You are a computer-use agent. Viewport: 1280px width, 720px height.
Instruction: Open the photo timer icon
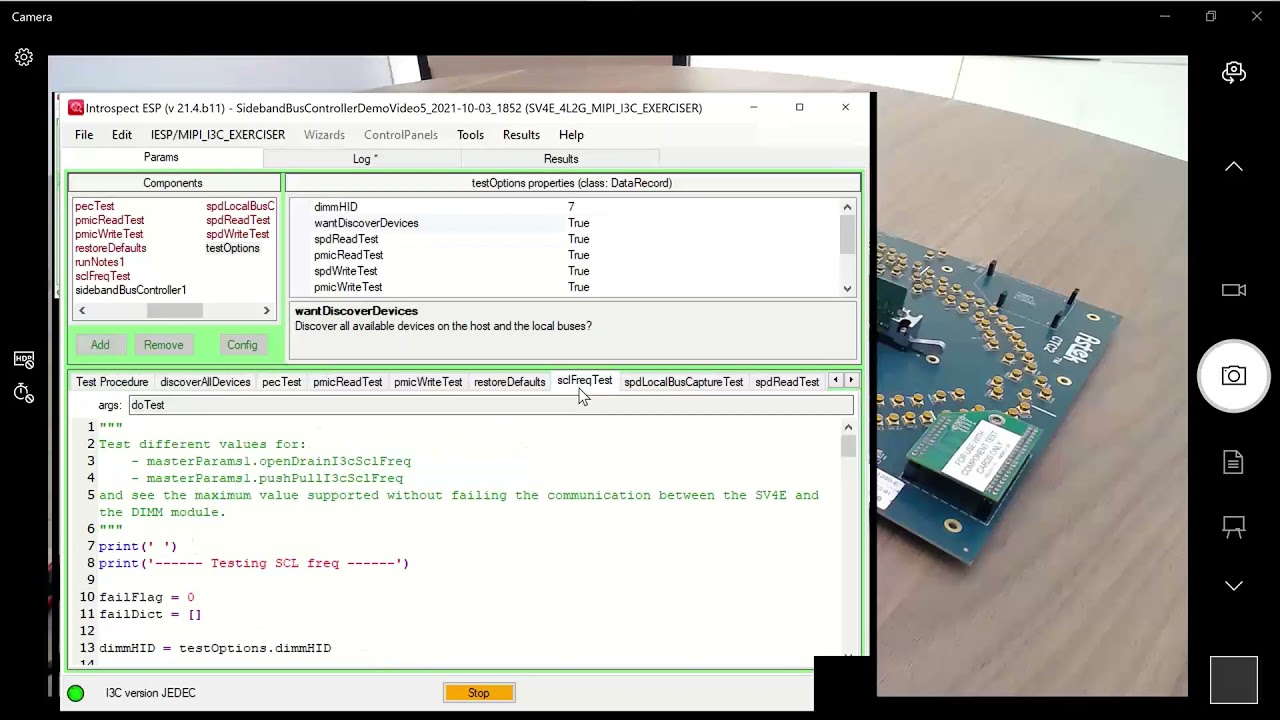tap(24, 393)
